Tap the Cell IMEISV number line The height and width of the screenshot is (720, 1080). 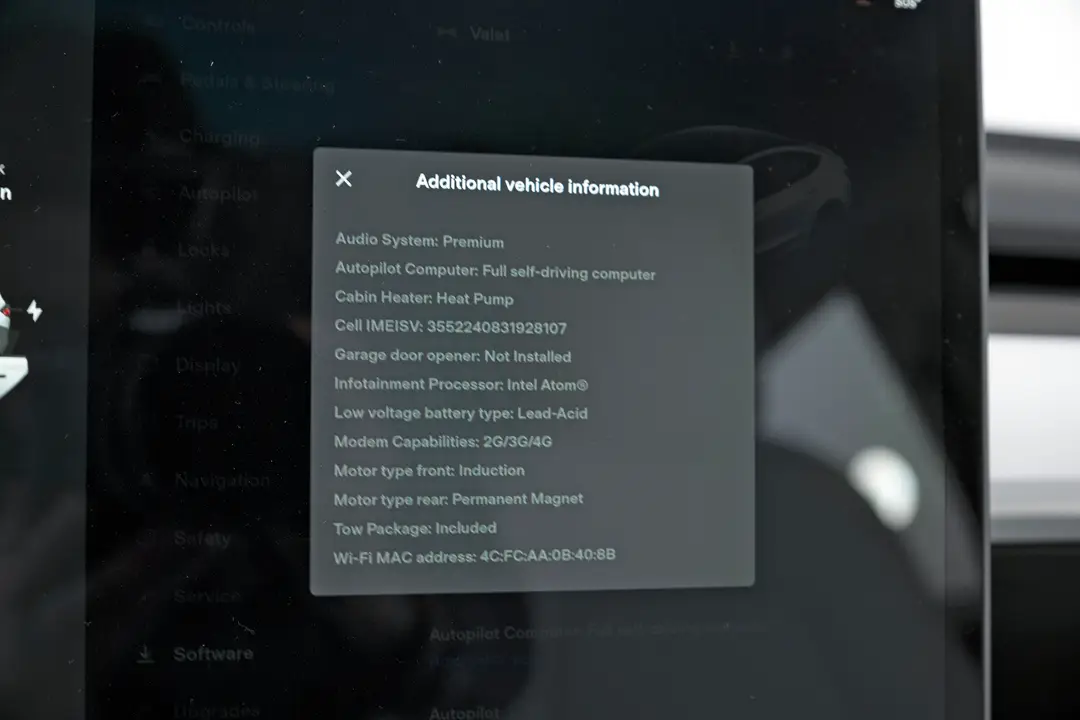pos(450,327)
